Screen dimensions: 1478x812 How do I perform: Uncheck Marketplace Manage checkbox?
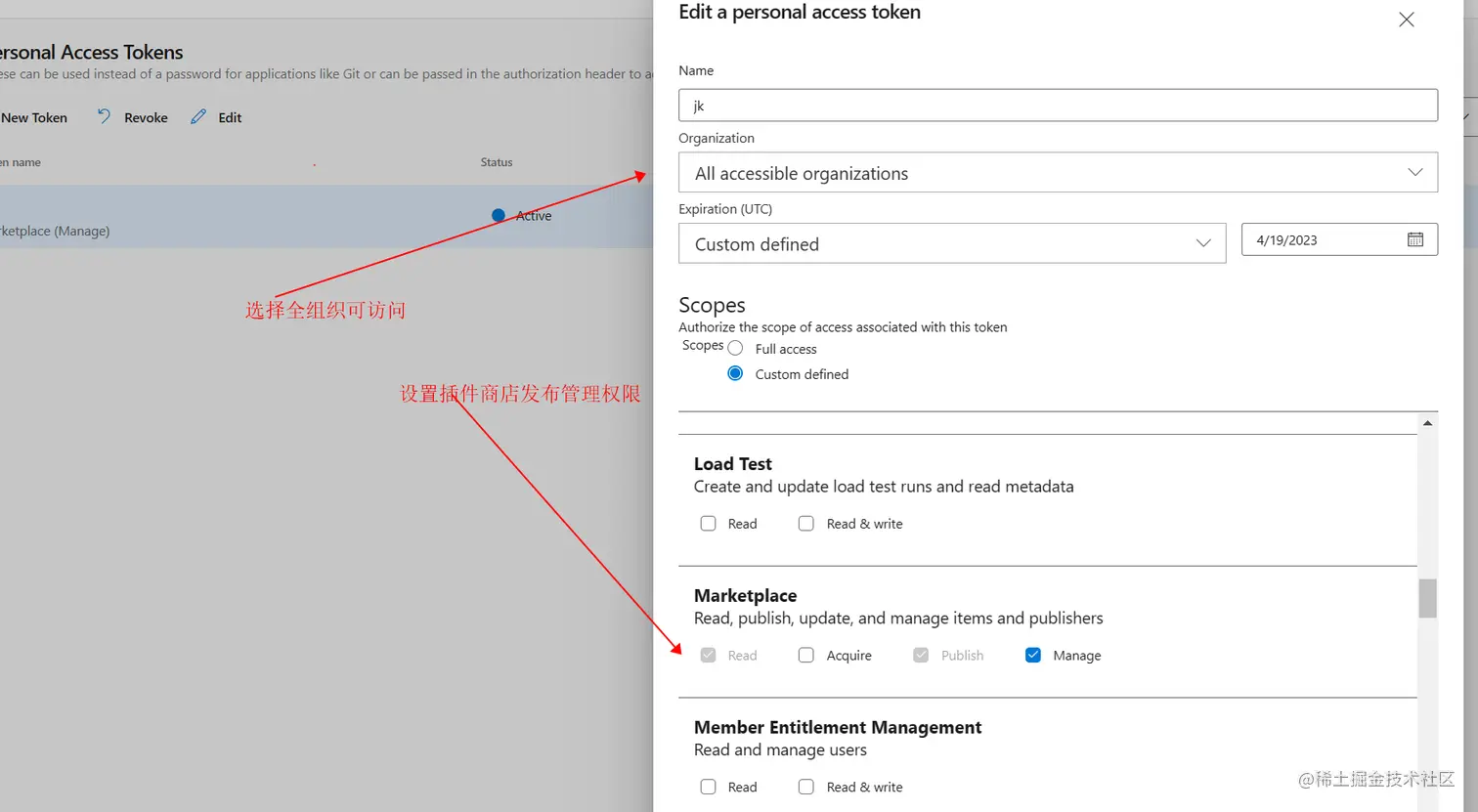point(1033,655)
